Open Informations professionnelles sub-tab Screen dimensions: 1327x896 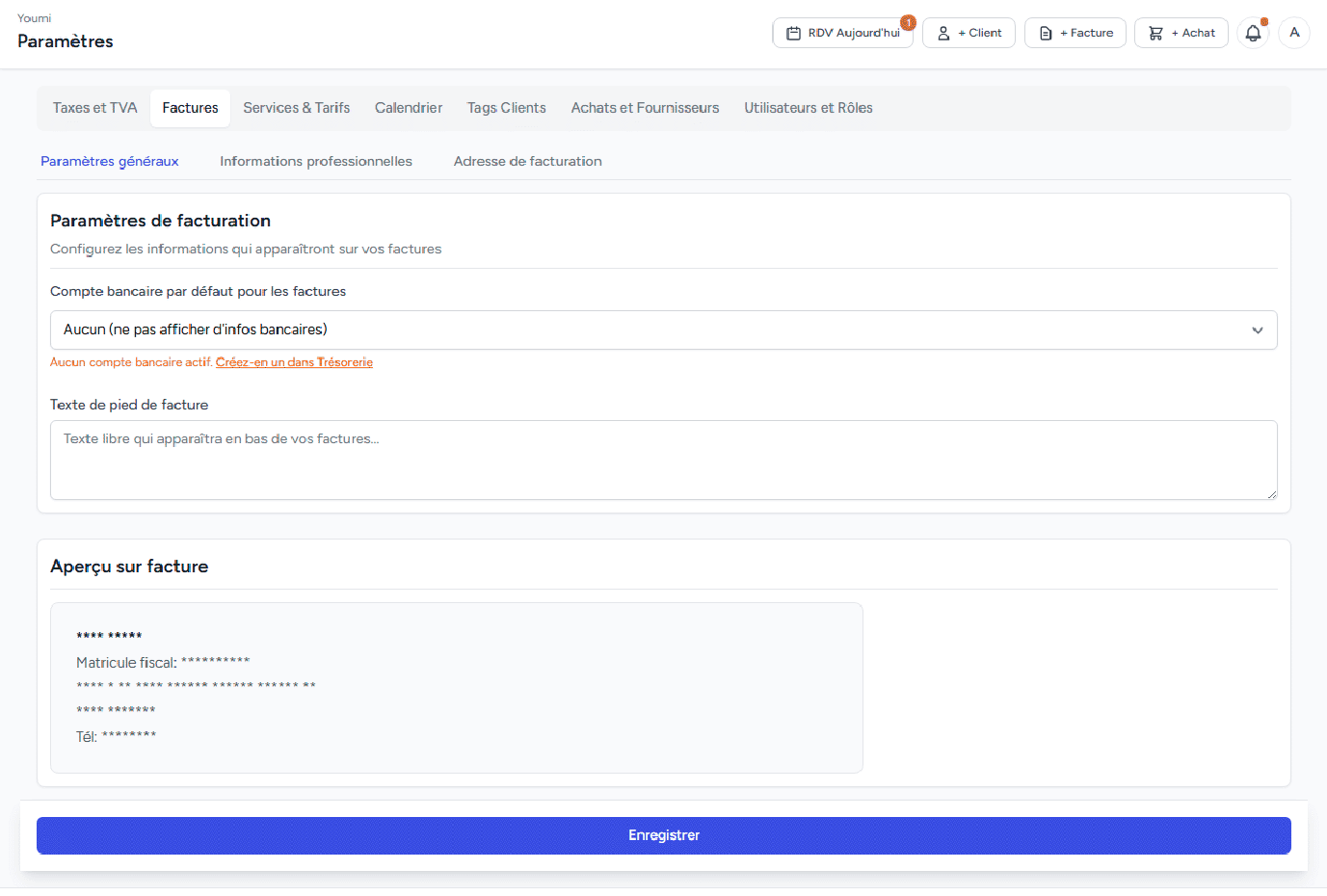pyautogui.click(x=315, y=161)
